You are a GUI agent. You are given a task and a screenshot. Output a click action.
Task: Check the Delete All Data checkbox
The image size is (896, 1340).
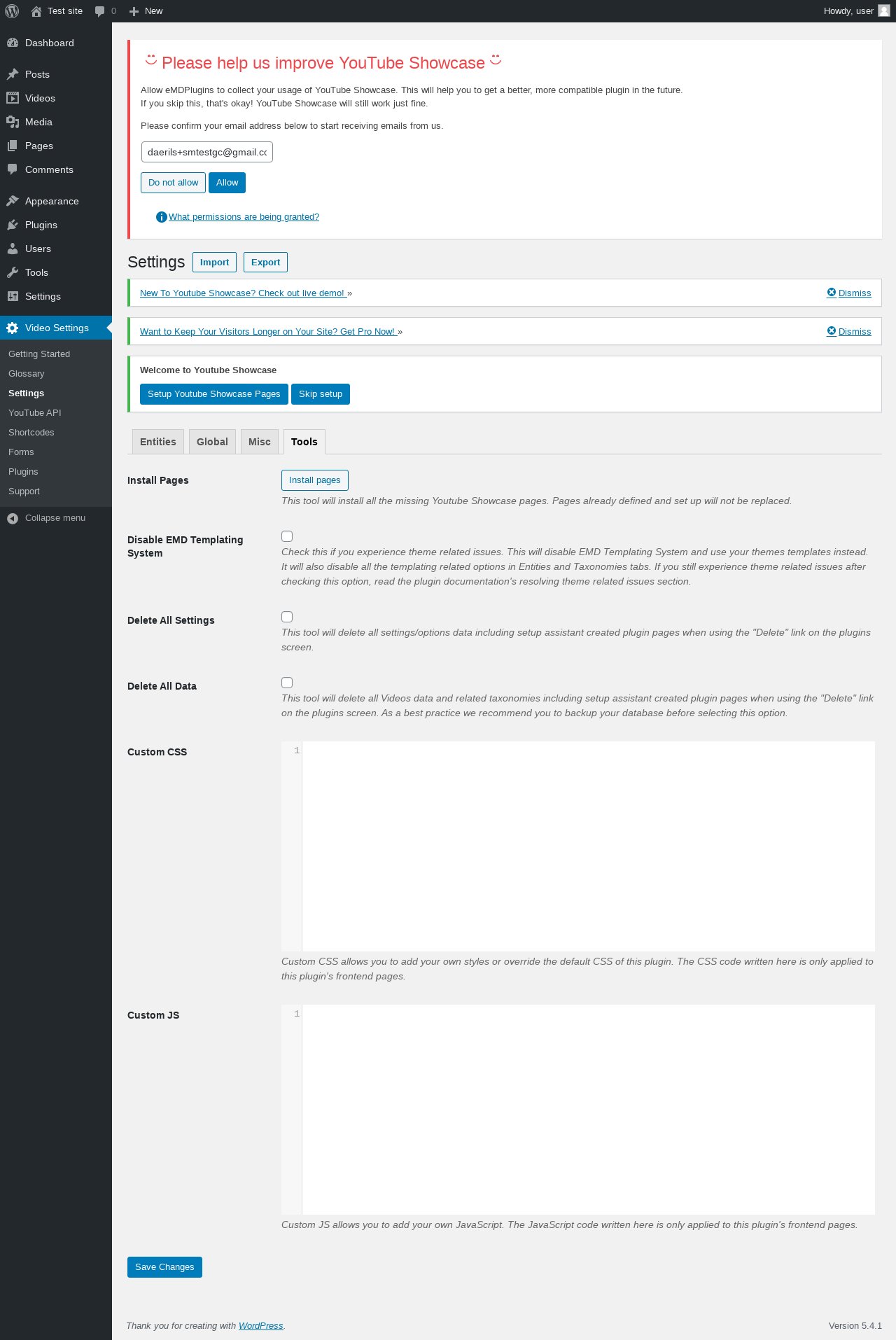pyautogui.click(x=287, y=683)
